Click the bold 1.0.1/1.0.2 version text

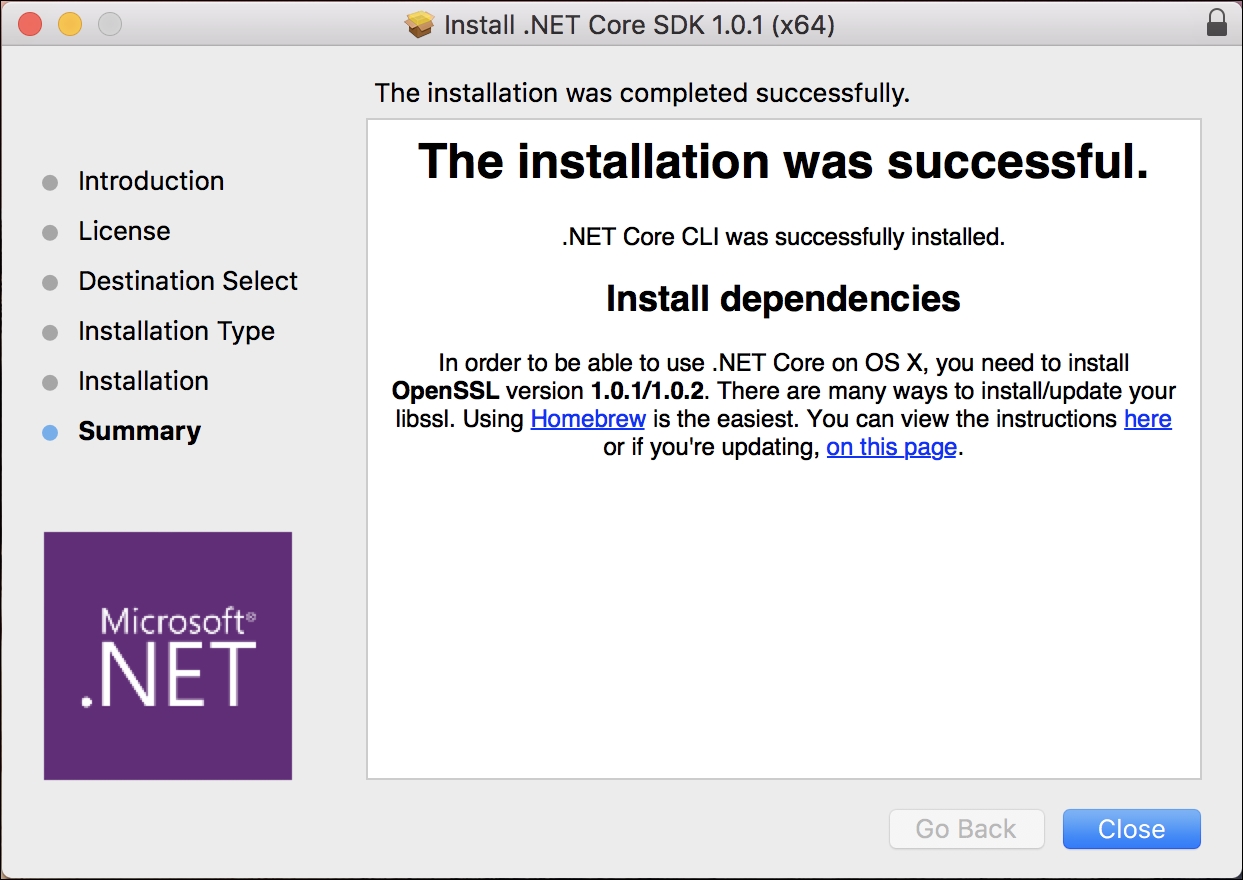click(x=650, y=389)
